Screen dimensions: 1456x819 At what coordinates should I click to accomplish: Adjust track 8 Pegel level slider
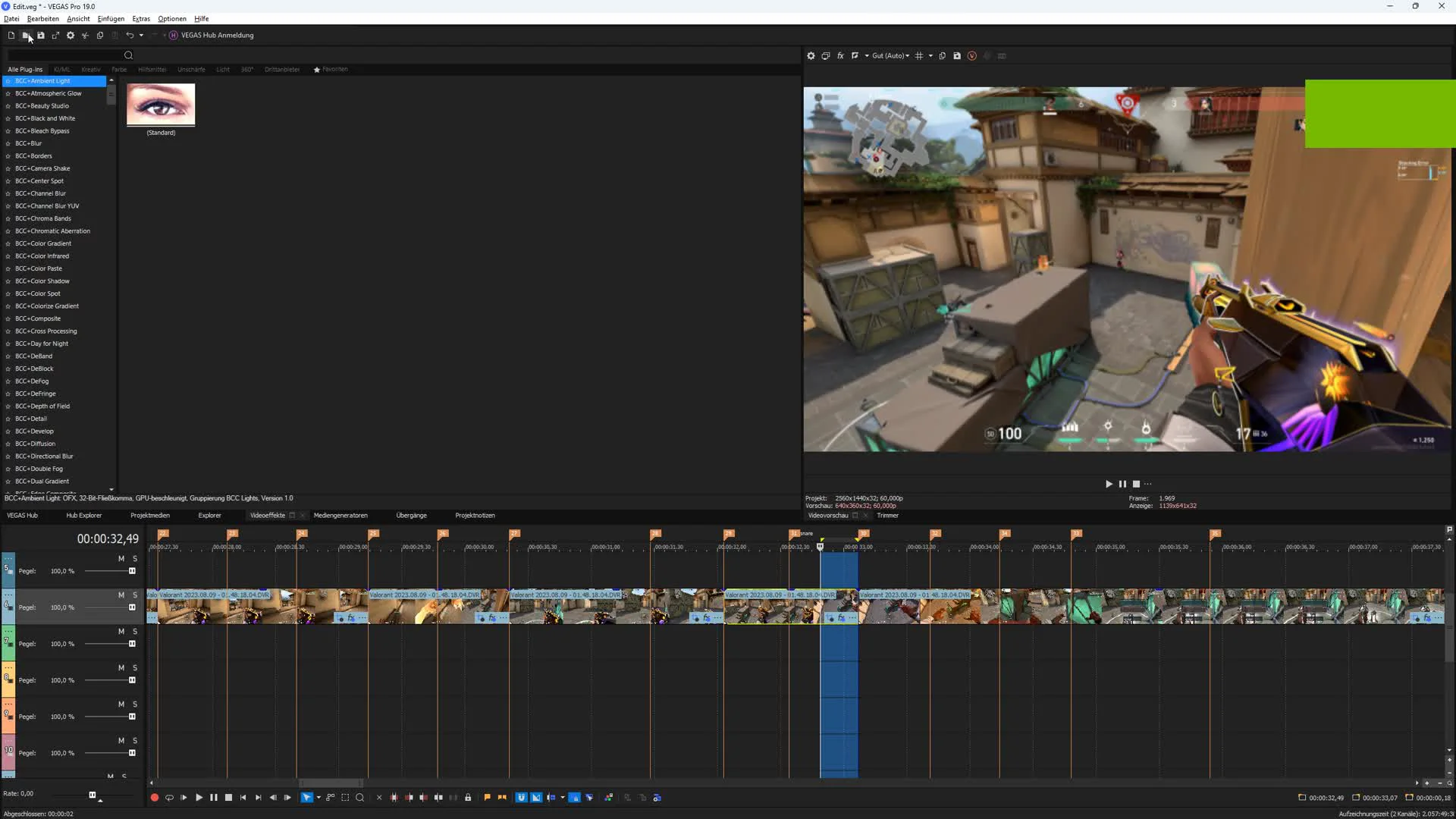[x=132, y=680]
